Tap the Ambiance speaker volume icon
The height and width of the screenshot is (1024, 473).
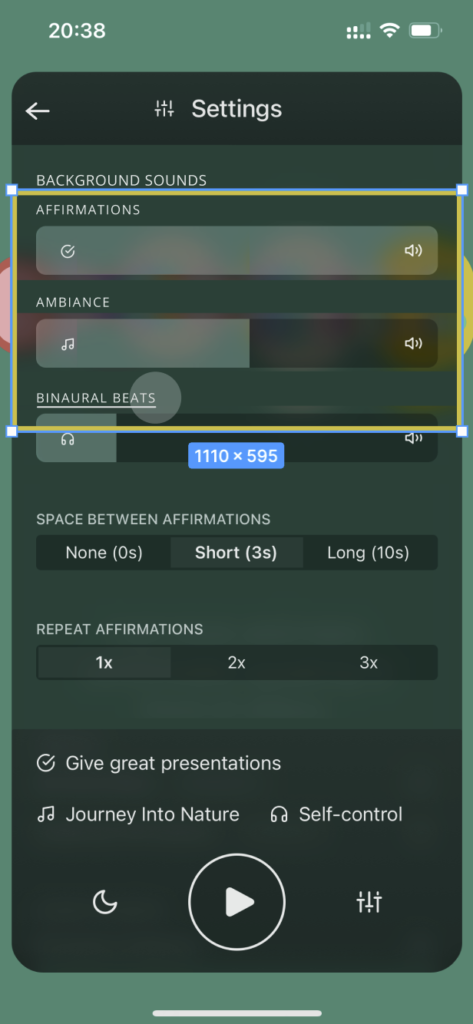[x=413, y=344]
